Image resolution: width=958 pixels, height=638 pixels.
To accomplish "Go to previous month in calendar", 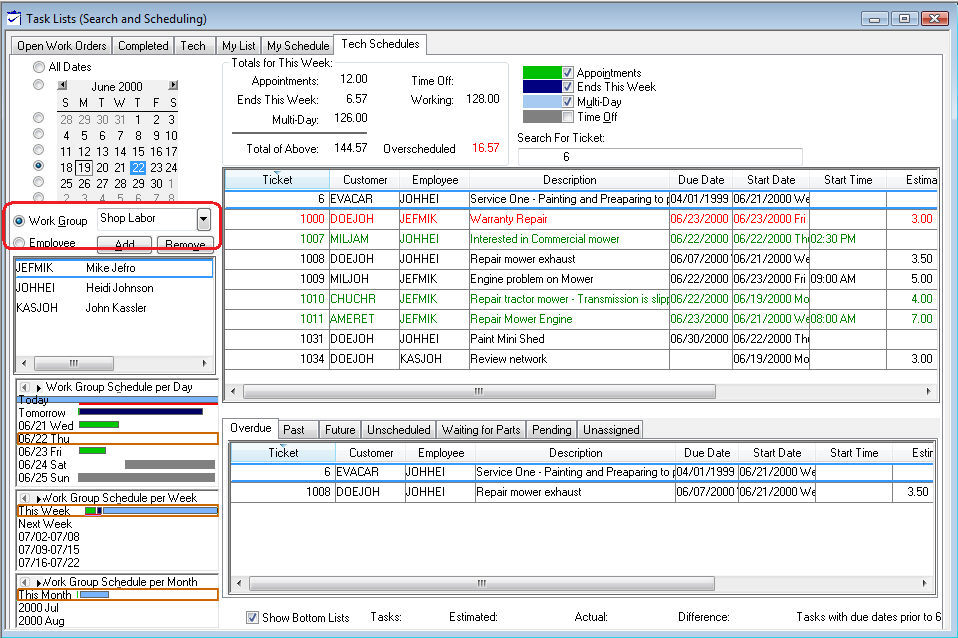I will click(x=63, y=86).
